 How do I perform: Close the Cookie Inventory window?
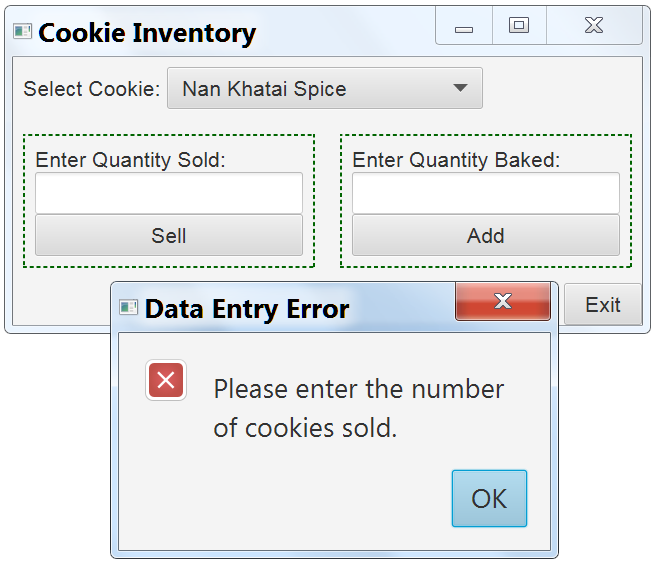[x=594, y=26]
